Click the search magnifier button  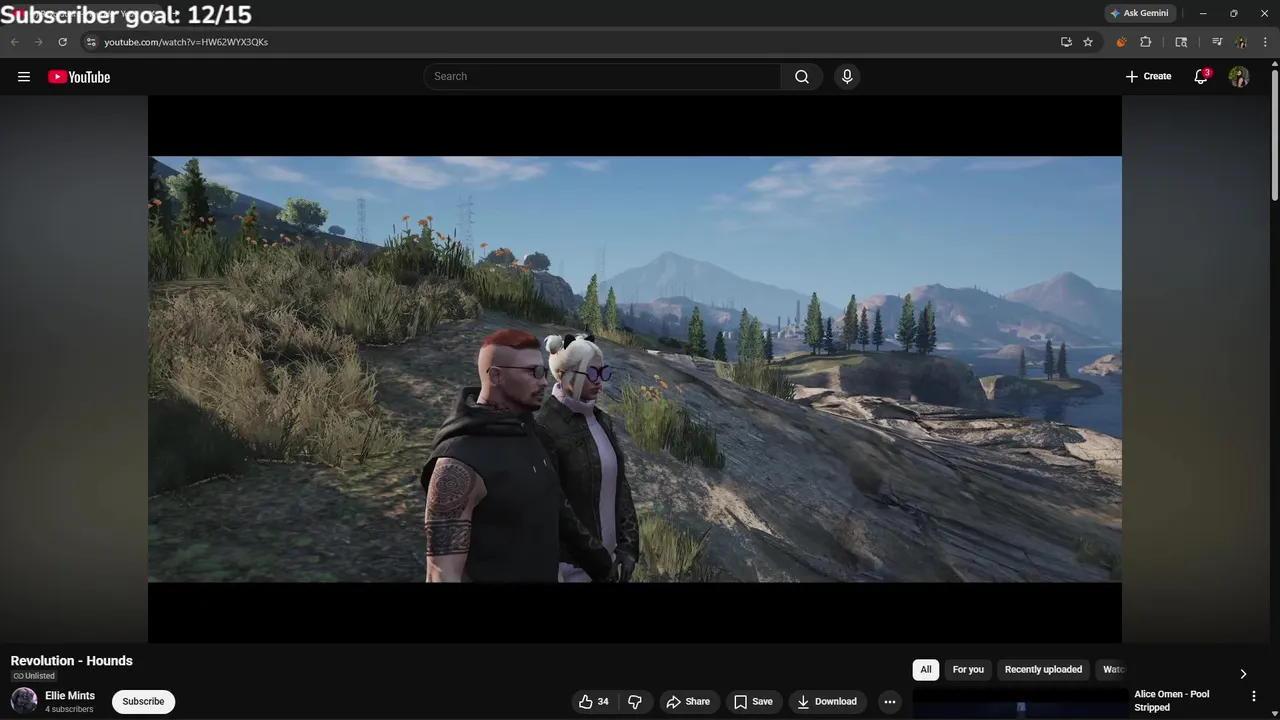[802, 77]
